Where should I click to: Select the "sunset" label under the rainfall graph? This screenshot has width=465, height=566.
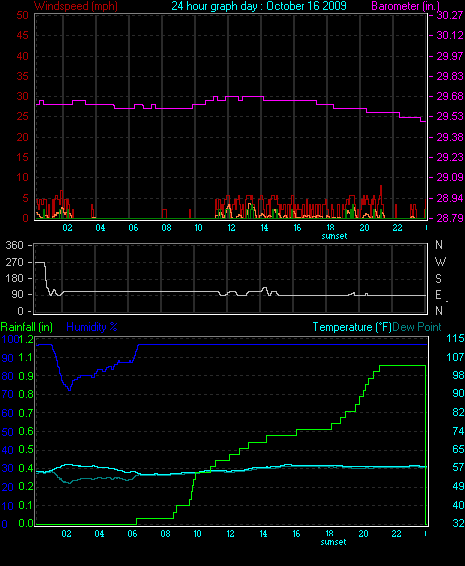333,542
